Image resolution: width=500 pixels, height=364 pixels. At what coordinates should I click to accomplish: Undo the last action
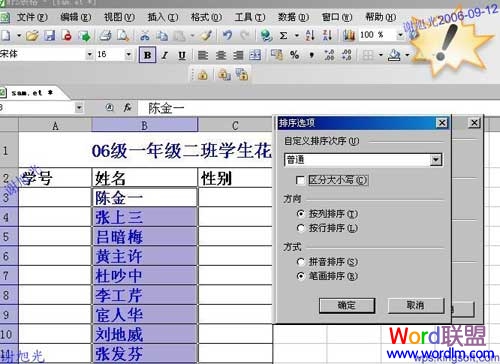tap(227, 35)
